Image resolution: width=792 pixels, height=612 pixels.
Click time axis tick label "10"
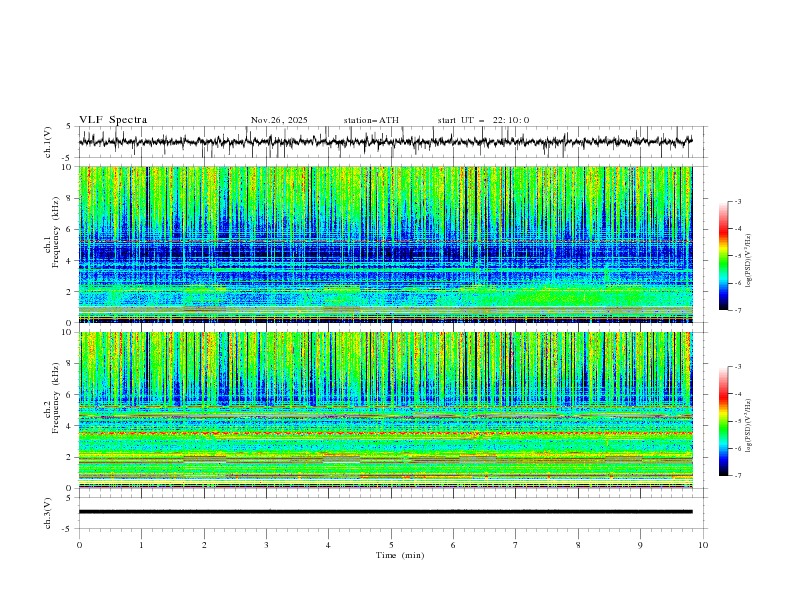(703, 545)
